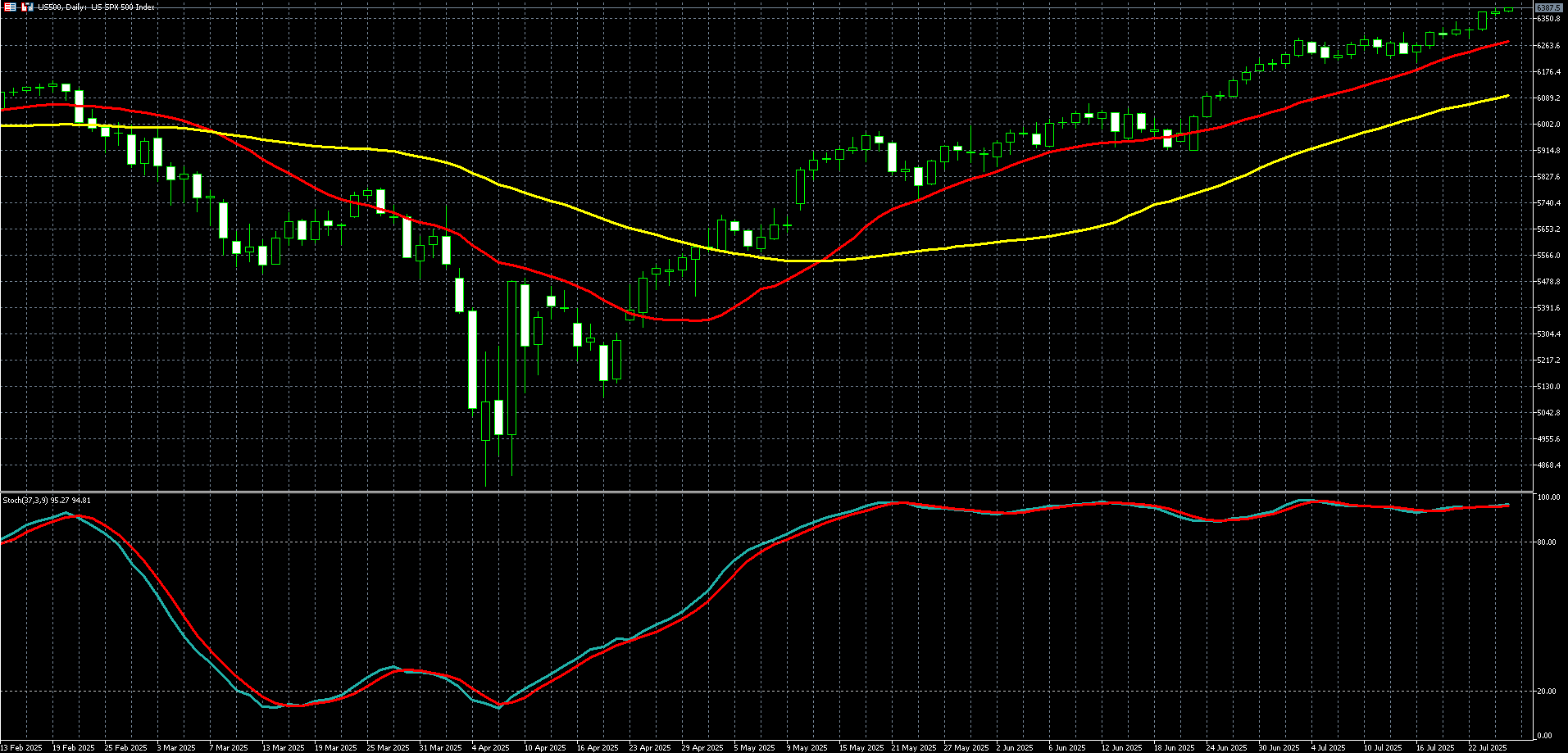Click the 0.00 label on stochastic scale
This screenshot has width=1568, height=753.
[x=1546, y=736]
